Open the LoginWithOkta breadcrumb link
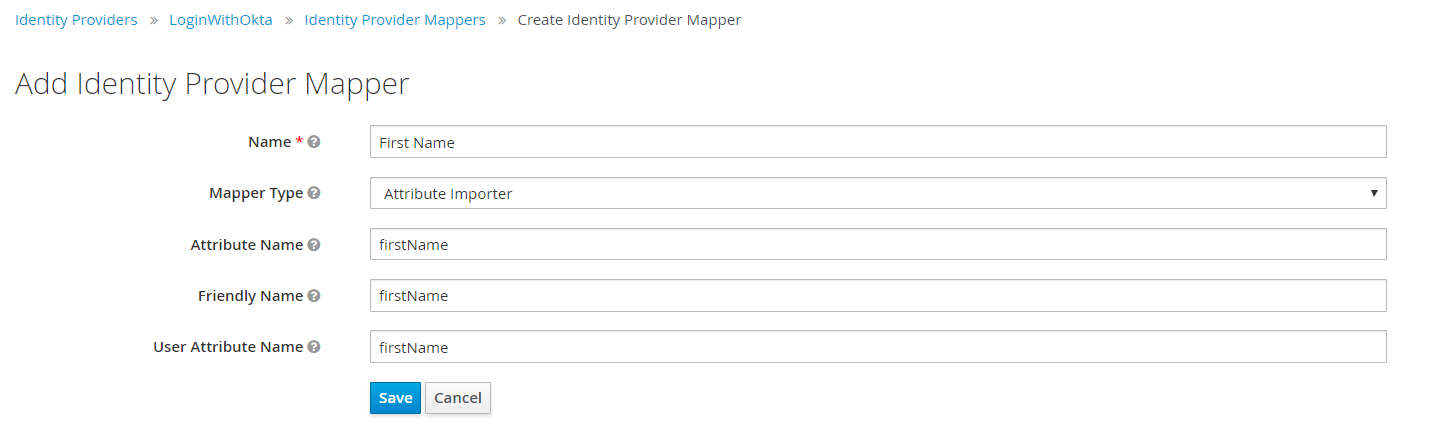This screenshot has width=1429, height=439. 221,20
